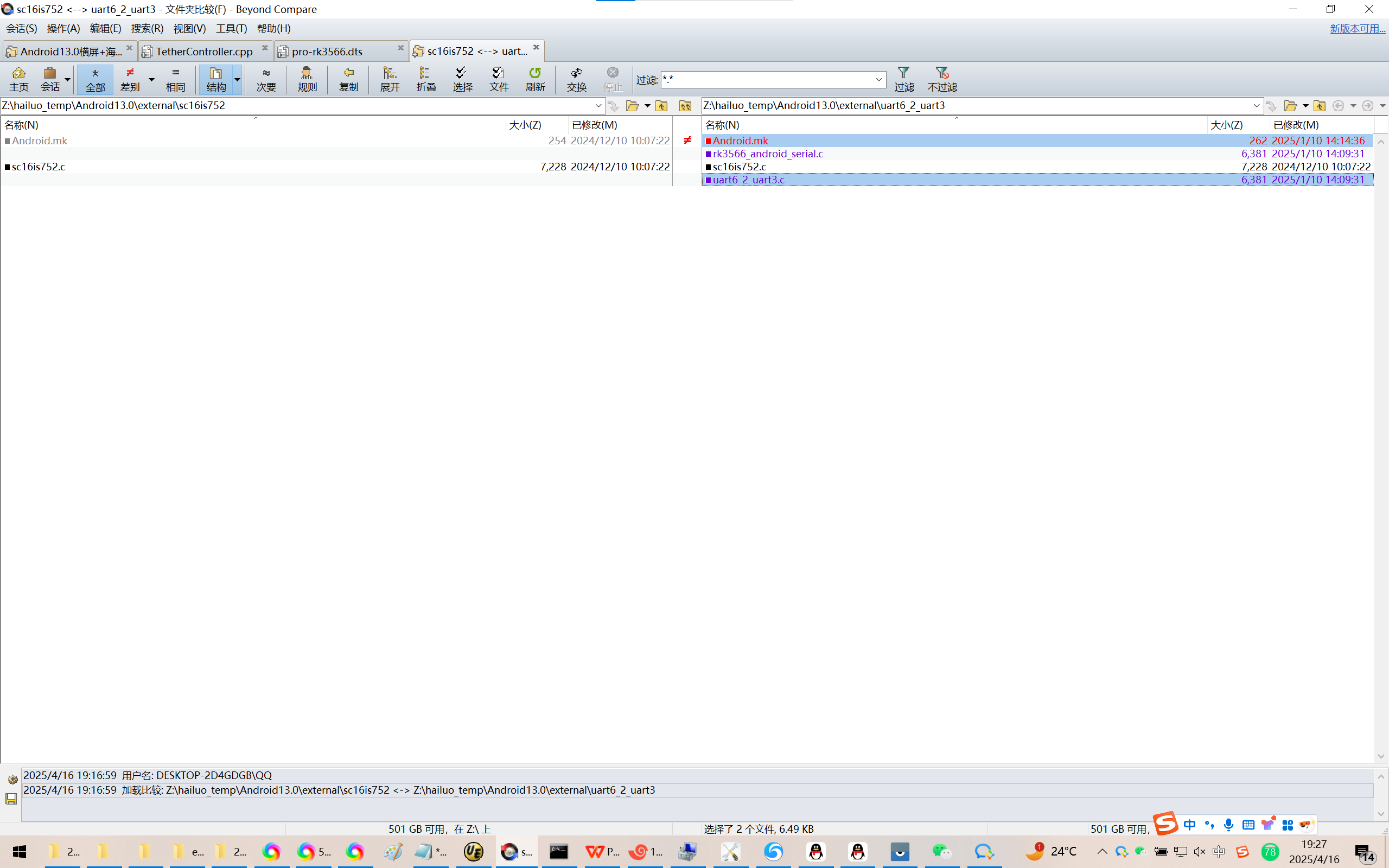This screenshot has height=868, width=1389.
Task: Click the Expand all (展开) icon
Action: 390,79
